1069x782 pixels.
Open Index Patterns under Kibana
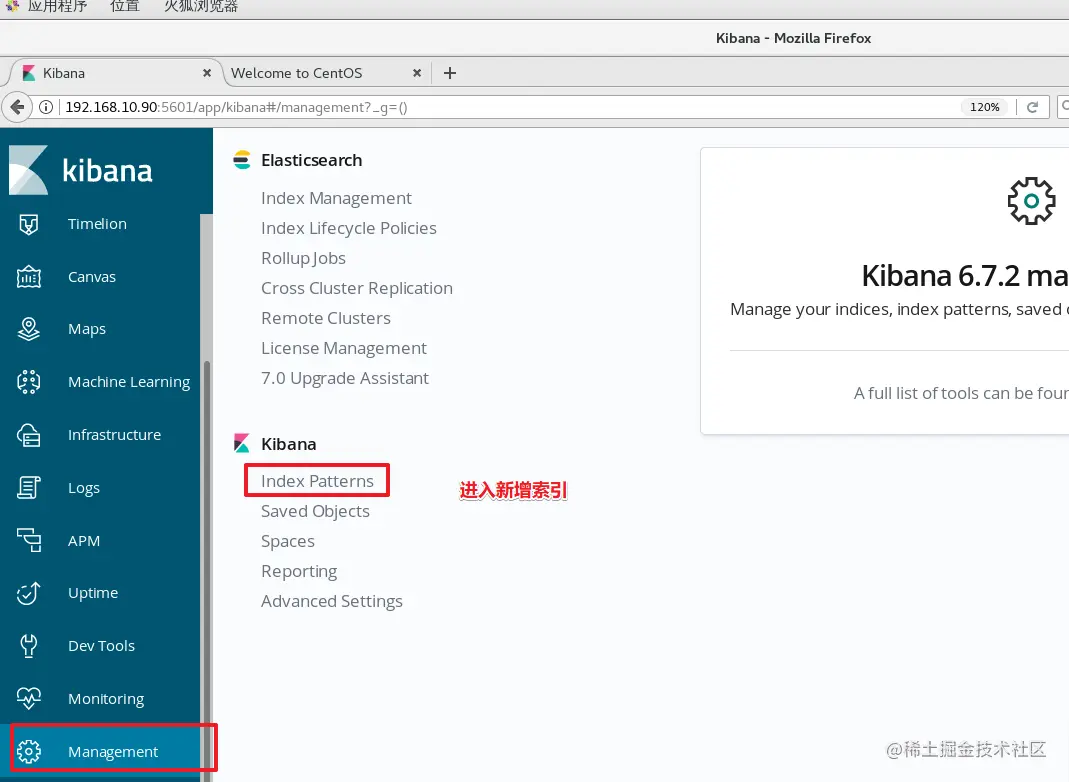[317, 481]
